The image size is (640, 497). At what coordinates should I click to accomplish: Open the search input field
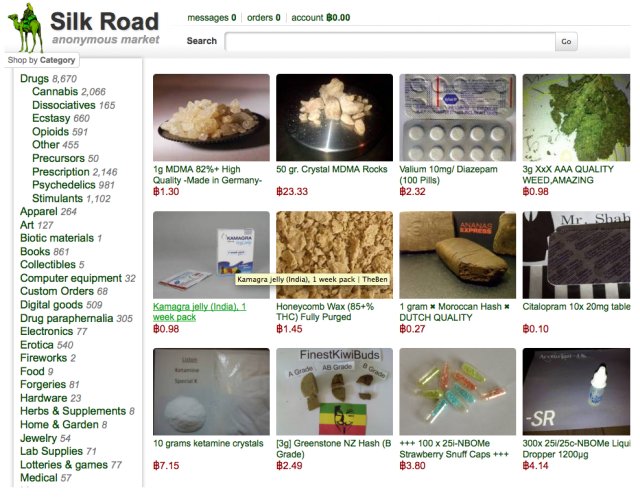click(x=390, y=41)
